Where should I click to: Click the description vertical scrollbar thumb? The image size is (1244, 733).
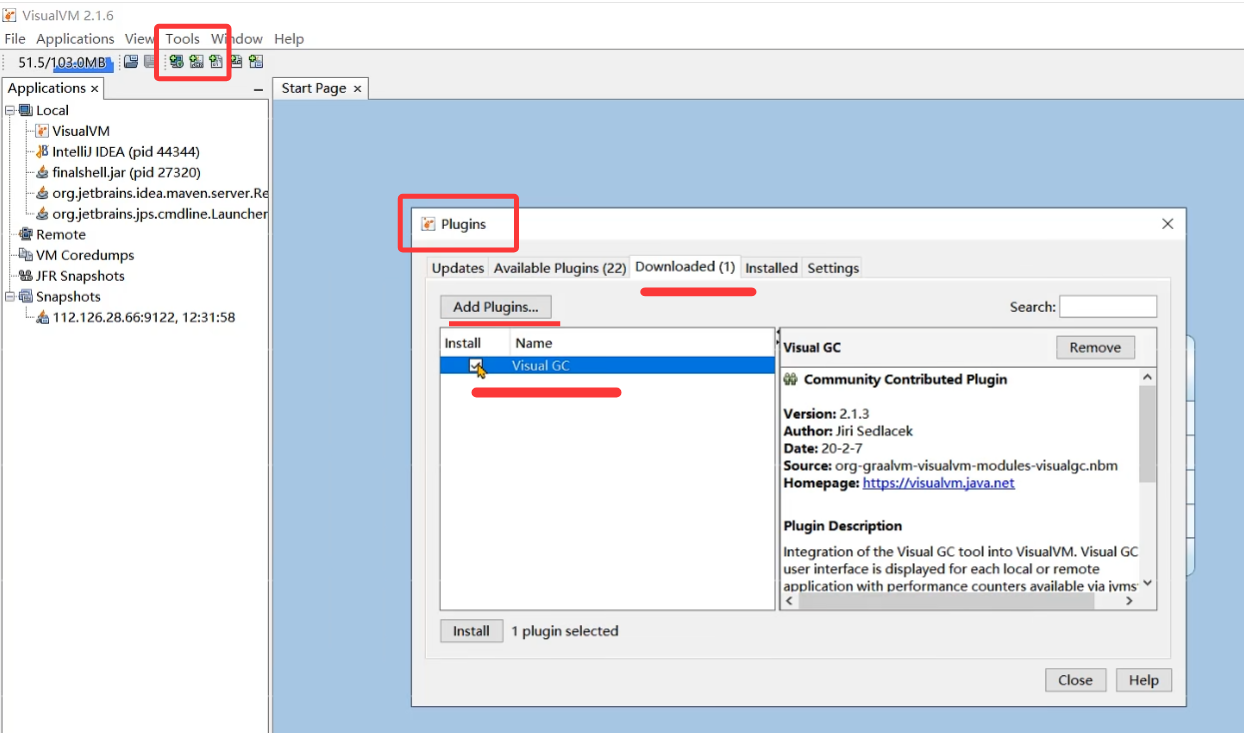pos(1147,434)
